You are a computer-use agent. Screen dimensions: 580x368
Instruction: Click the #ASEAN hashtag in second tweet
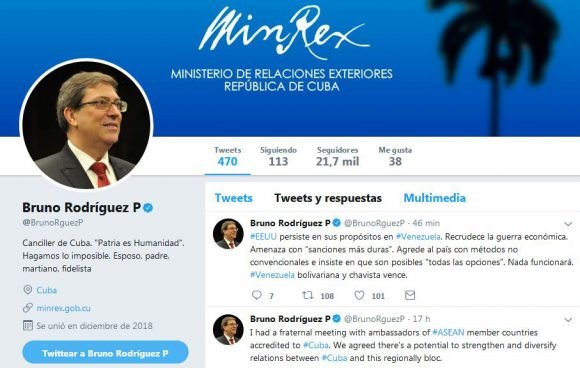tap(448, 332)
